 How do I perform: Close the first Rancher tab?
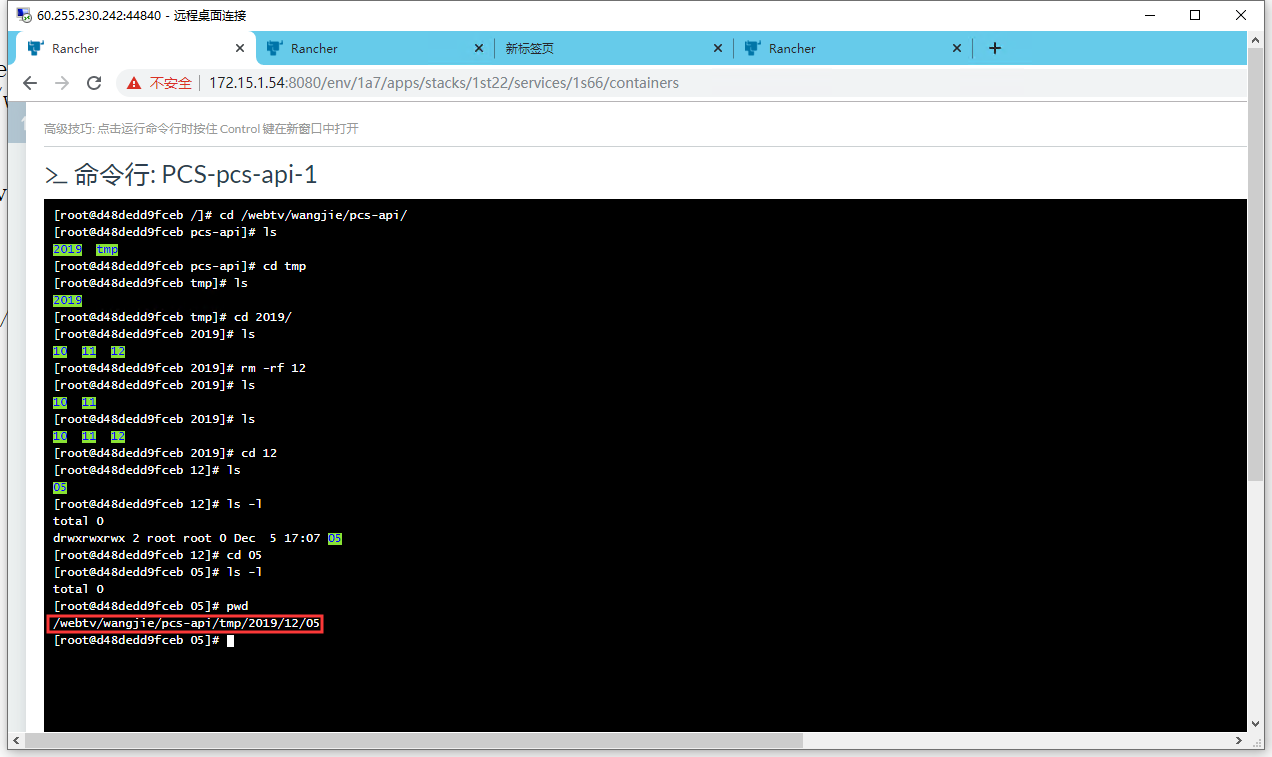[x=240, y=48]
